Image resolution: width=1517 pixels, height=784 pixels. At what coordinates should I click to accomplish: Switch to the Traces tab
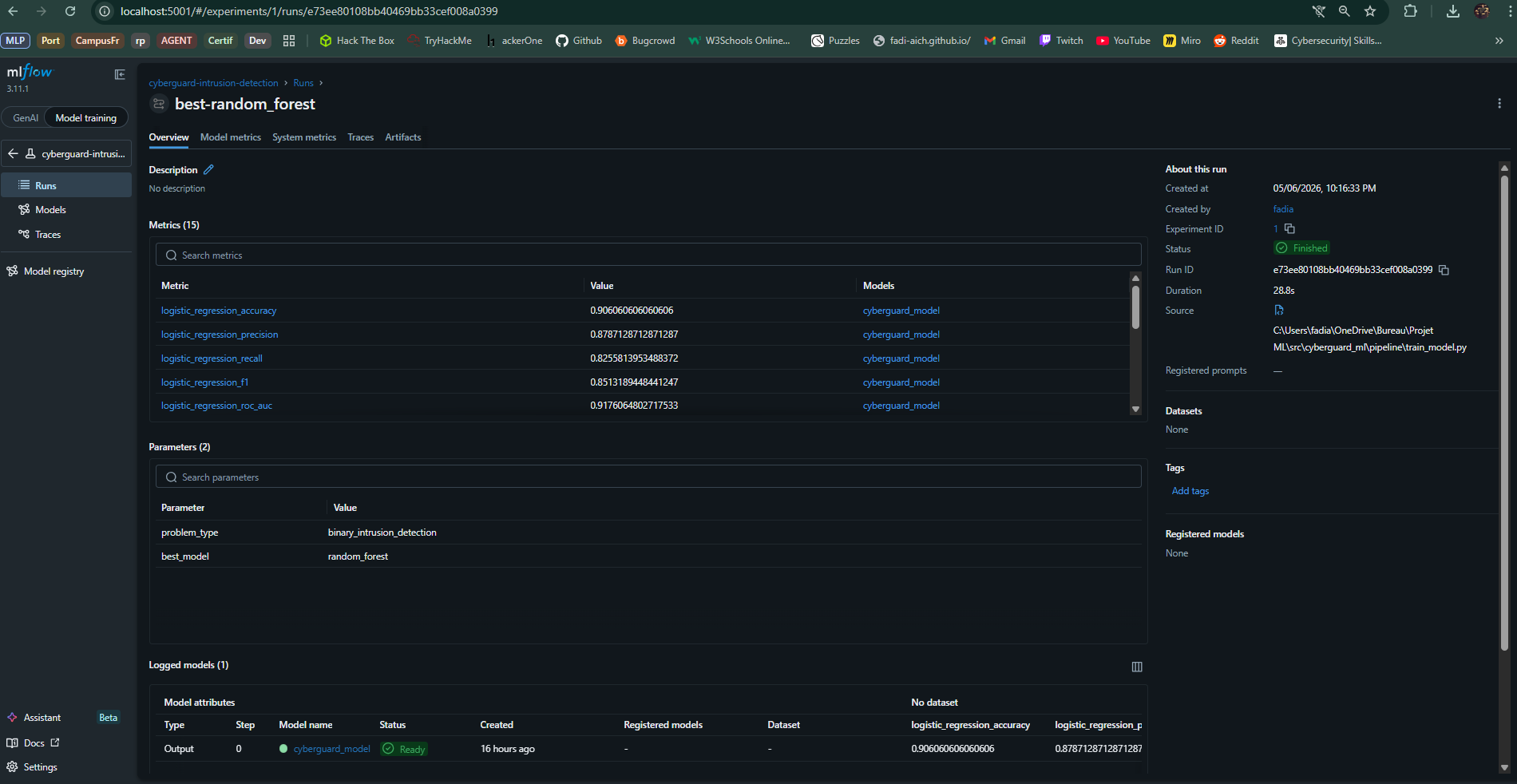point(361,137)
